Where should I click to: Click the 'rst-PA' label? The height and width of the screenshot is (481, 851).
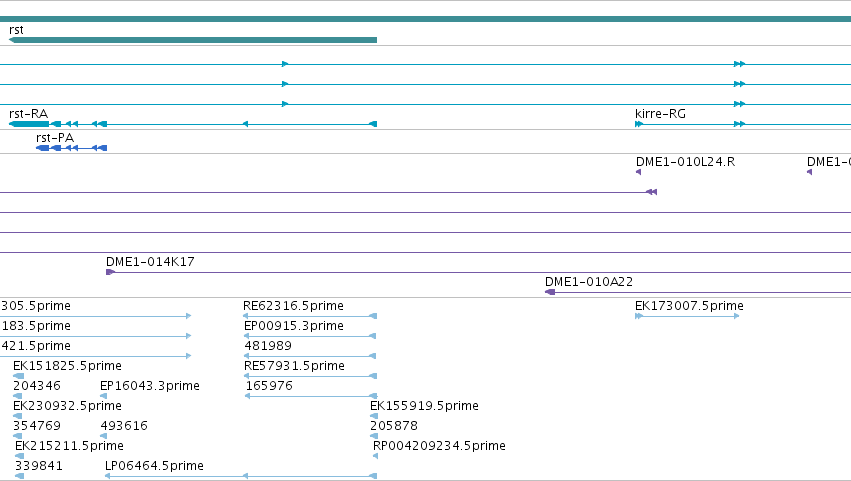click(55, 137)
